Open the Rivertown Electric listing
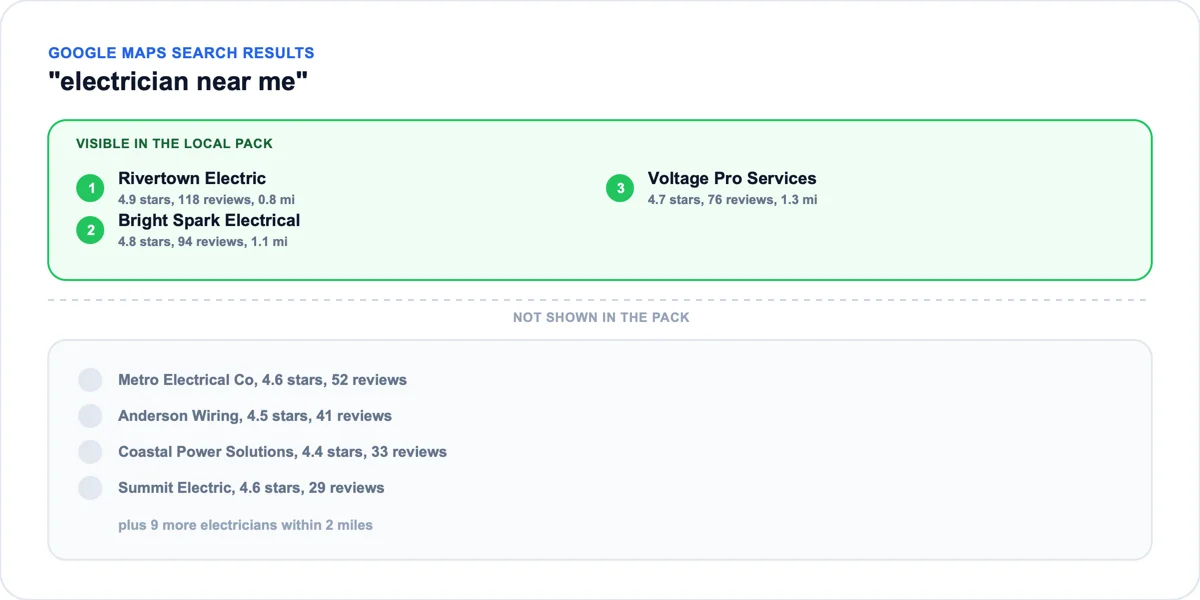 pyautogui.click(x=192, y=179)
